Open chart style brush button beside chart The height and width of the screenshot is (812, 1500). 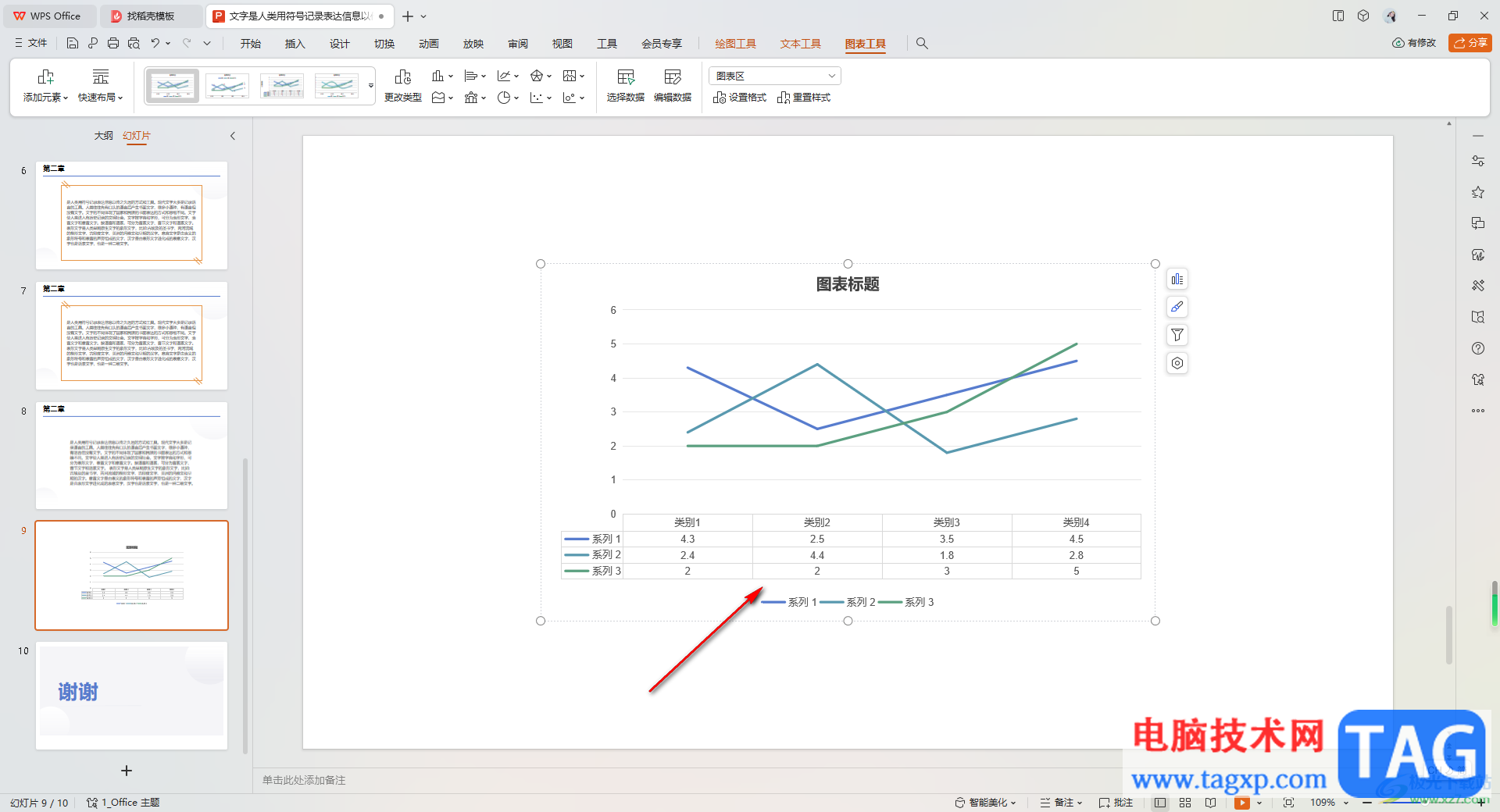click(x=1177, y=307)
